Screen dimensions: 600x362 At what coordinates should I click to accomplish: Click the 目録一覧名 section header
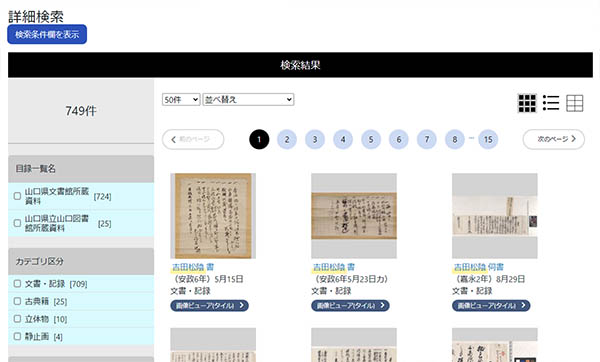pyautogui.click(x=81, y=169)
